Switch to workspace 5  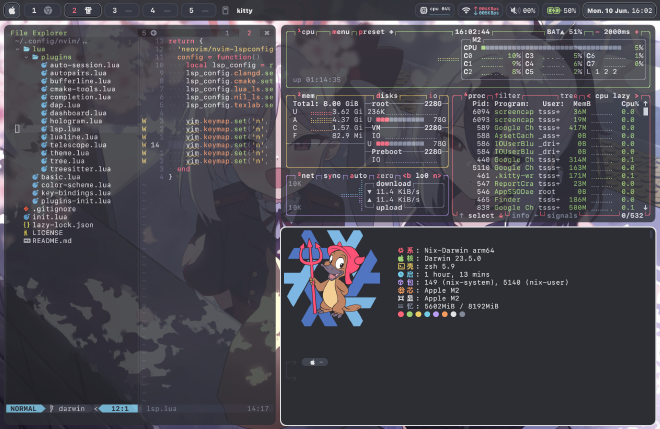pos(199,11)
